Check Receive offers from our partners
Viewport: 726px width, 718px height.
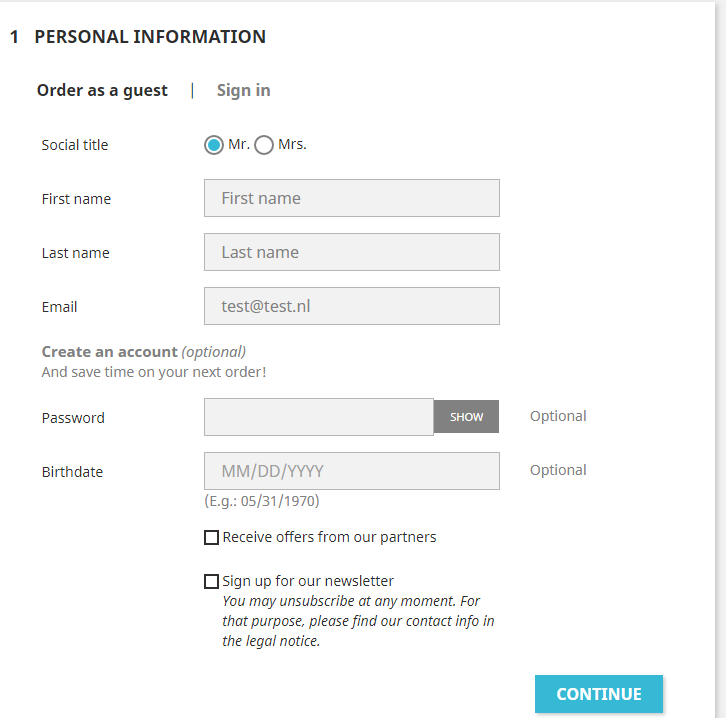211,538
